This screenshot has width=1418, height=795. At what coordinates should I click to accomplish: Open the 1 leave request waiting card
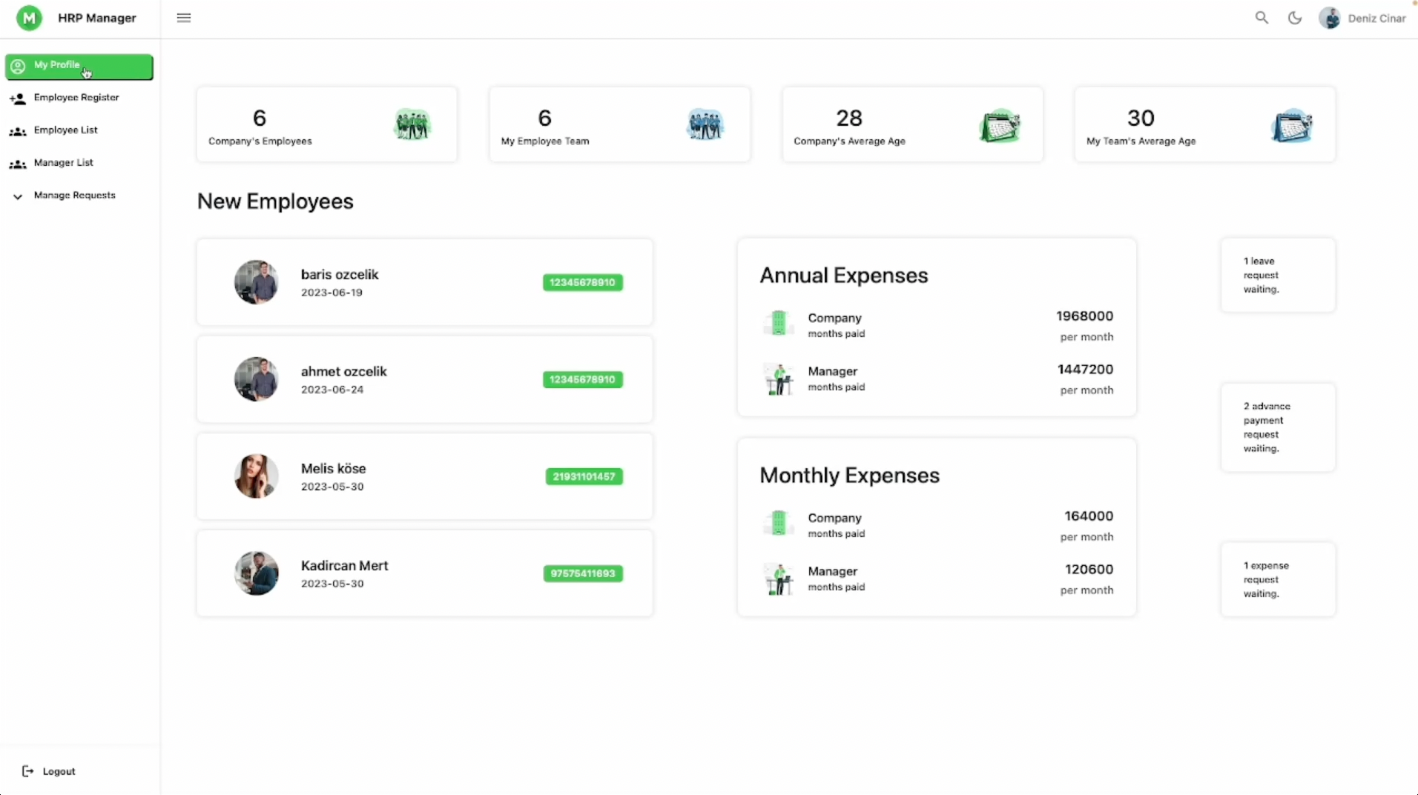point(1277,274)
